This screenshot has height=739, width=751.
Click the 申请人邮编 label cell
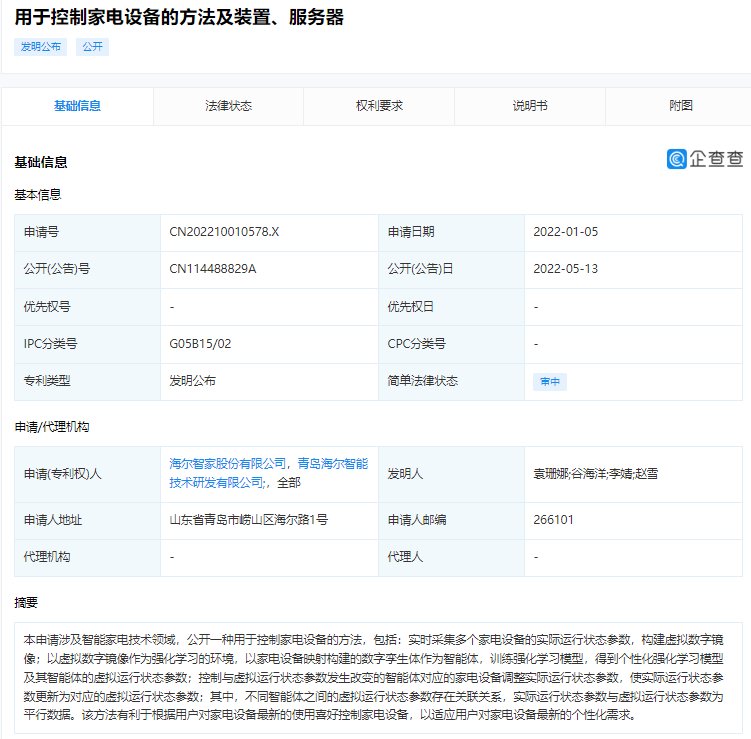(x=452, y=521)
